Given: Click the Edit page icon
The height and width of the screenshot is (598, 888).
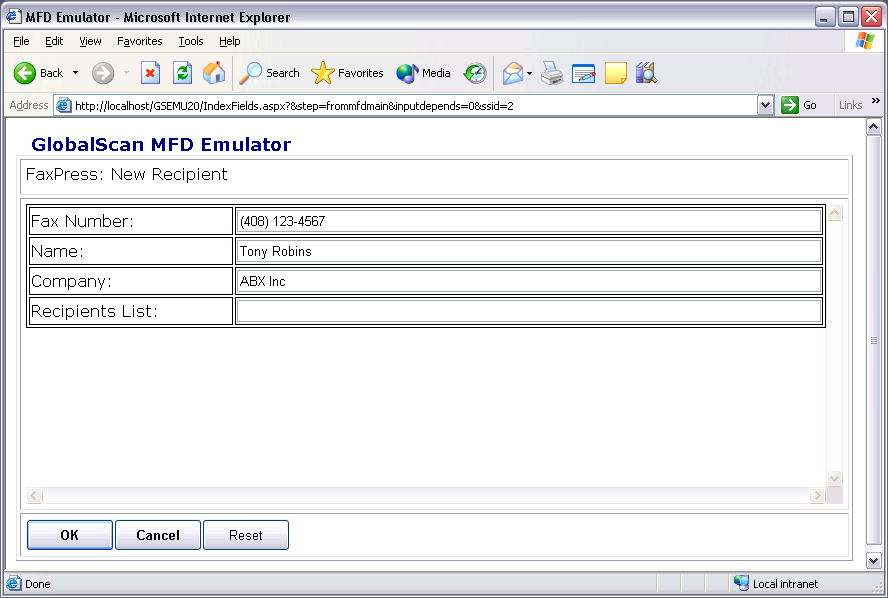Looking at the screenshot, I should [583, 74].
